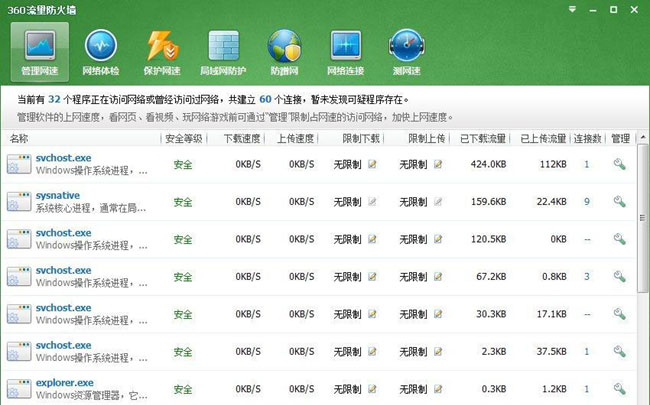Screen dimensions: 650x405
Task: Open svchost.exe name link with 424.0KB downloaded
Action: click(63, 158)
